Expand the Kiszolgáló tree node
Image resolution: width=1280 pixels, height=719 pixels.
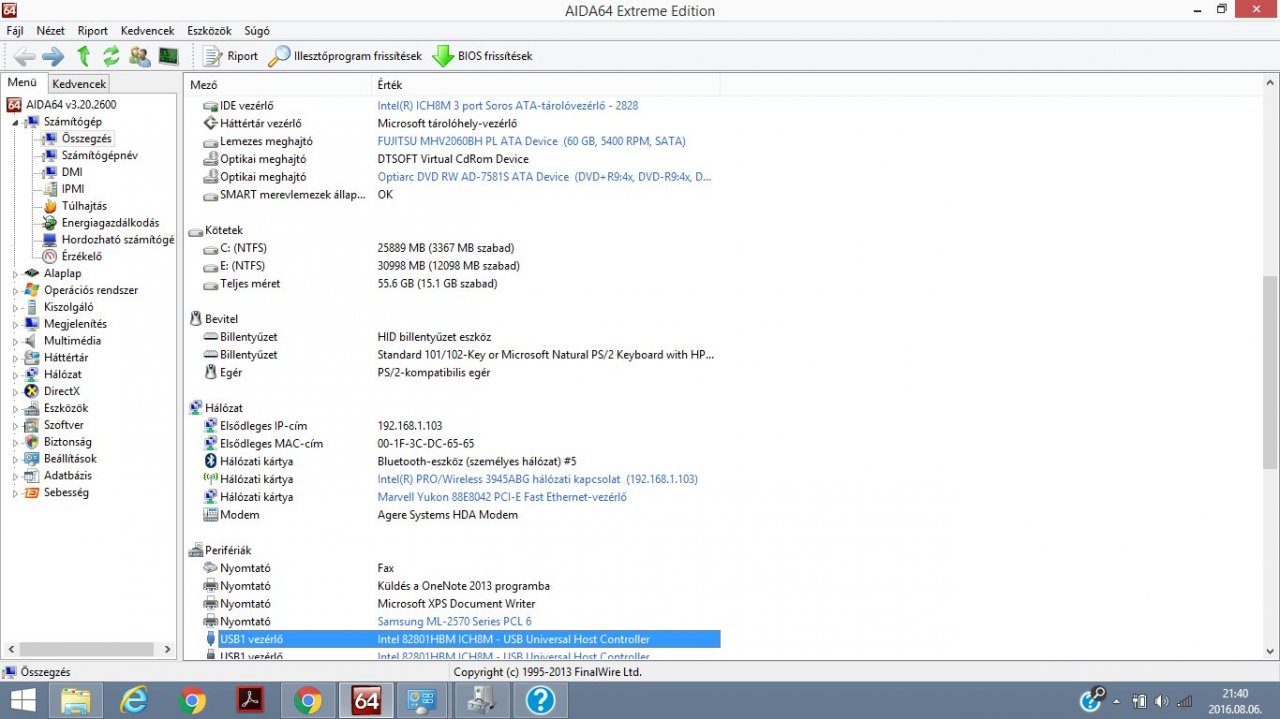click(x=15, y=307)
